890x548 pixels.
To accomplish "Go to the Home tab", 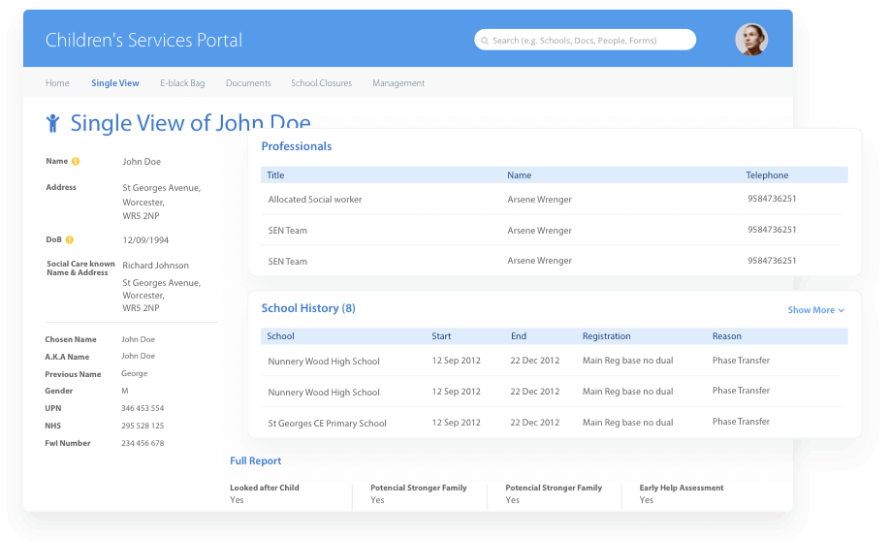I will coord(57,83).
